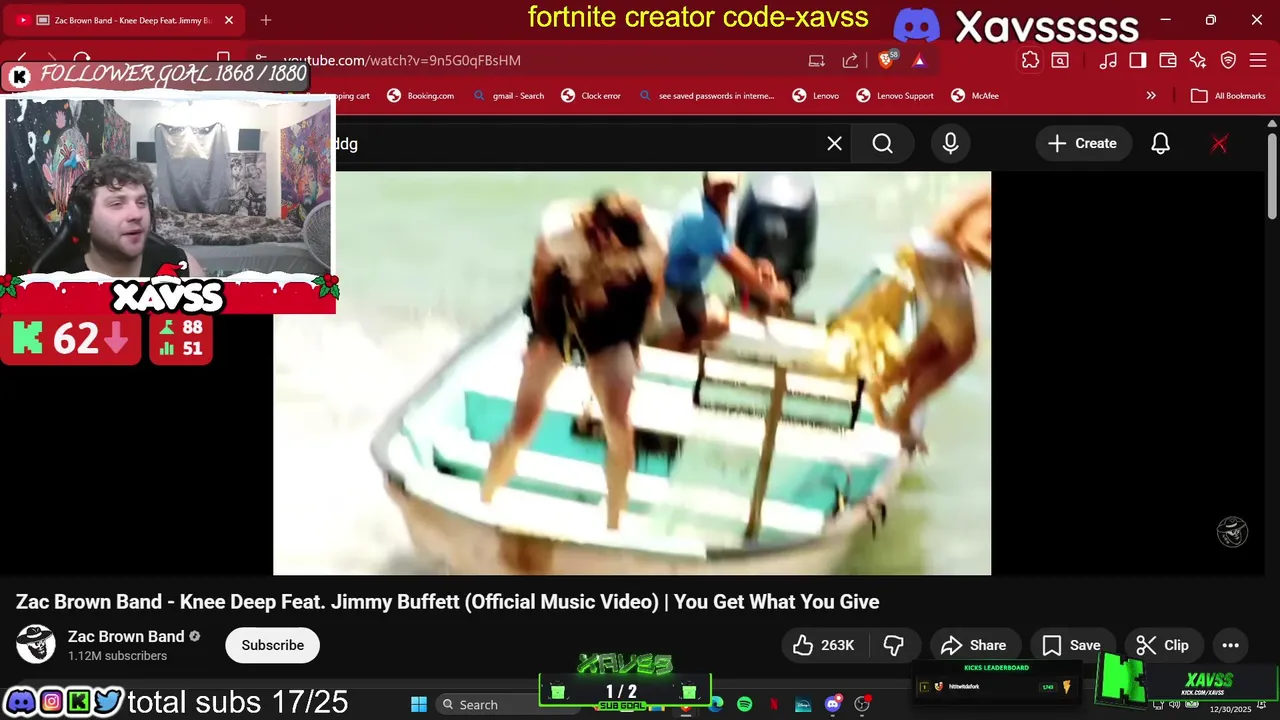This screenshot has height=720, width=1280.
Task: Open Leo AI sparkle icon
Action: pyautogui.click(x=1198, y=60)
